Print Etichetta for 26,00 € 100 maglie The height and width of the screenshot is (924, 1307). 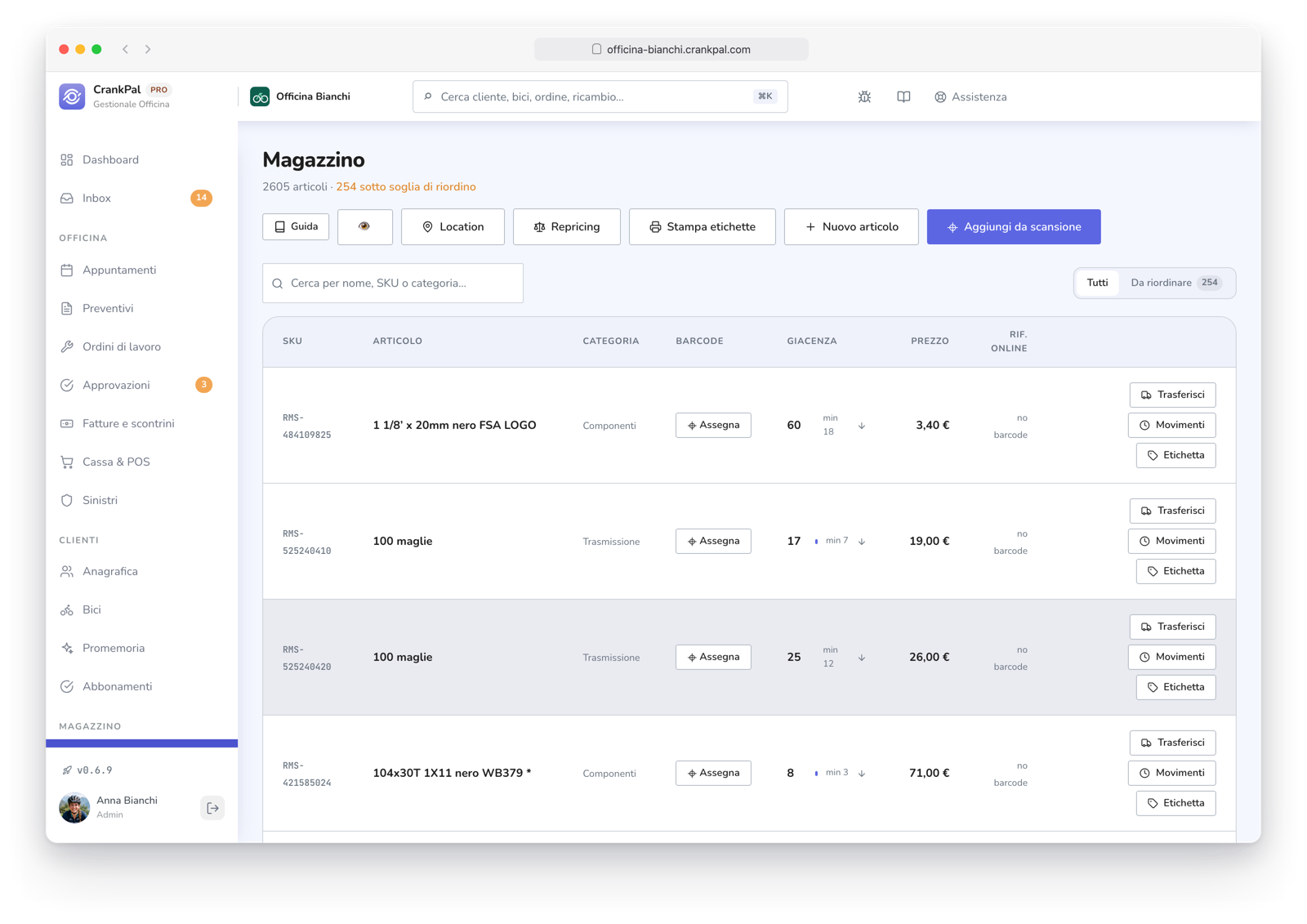(1175, 687)
